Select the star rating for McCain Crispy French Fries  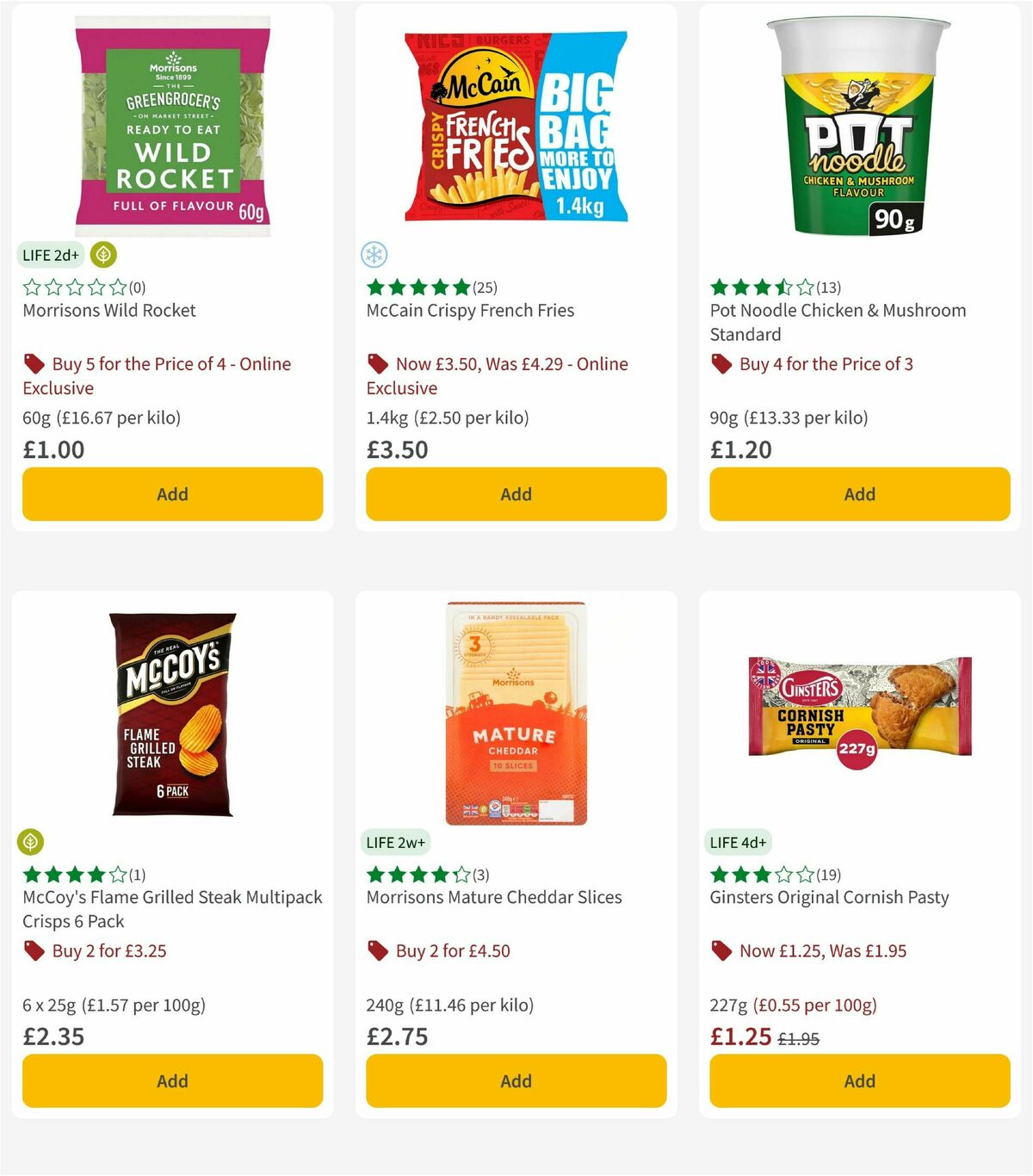click(416, 287)
